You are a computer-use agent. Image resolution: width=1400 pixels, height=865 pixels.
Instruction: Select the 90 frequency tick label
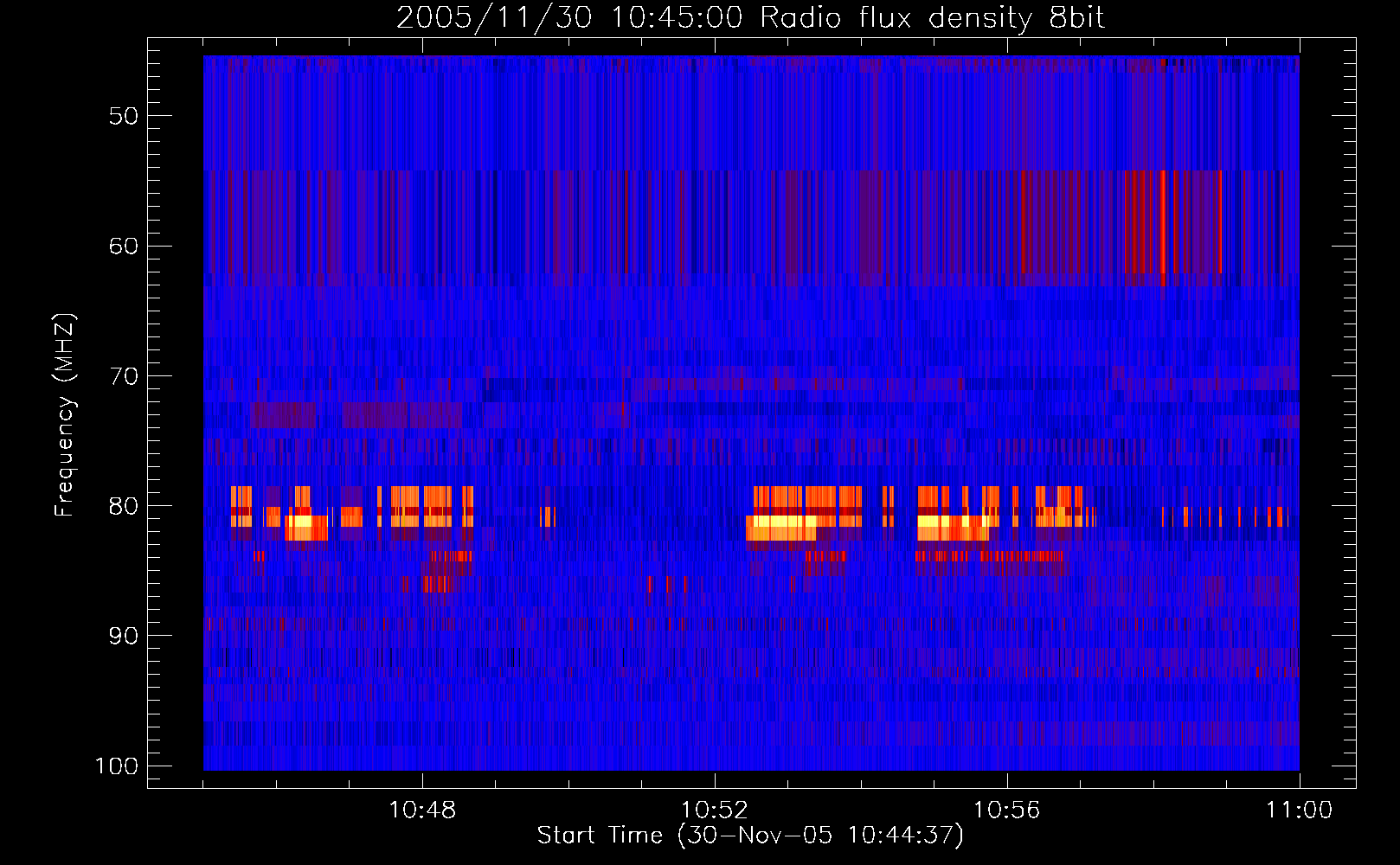coord(124,636)
